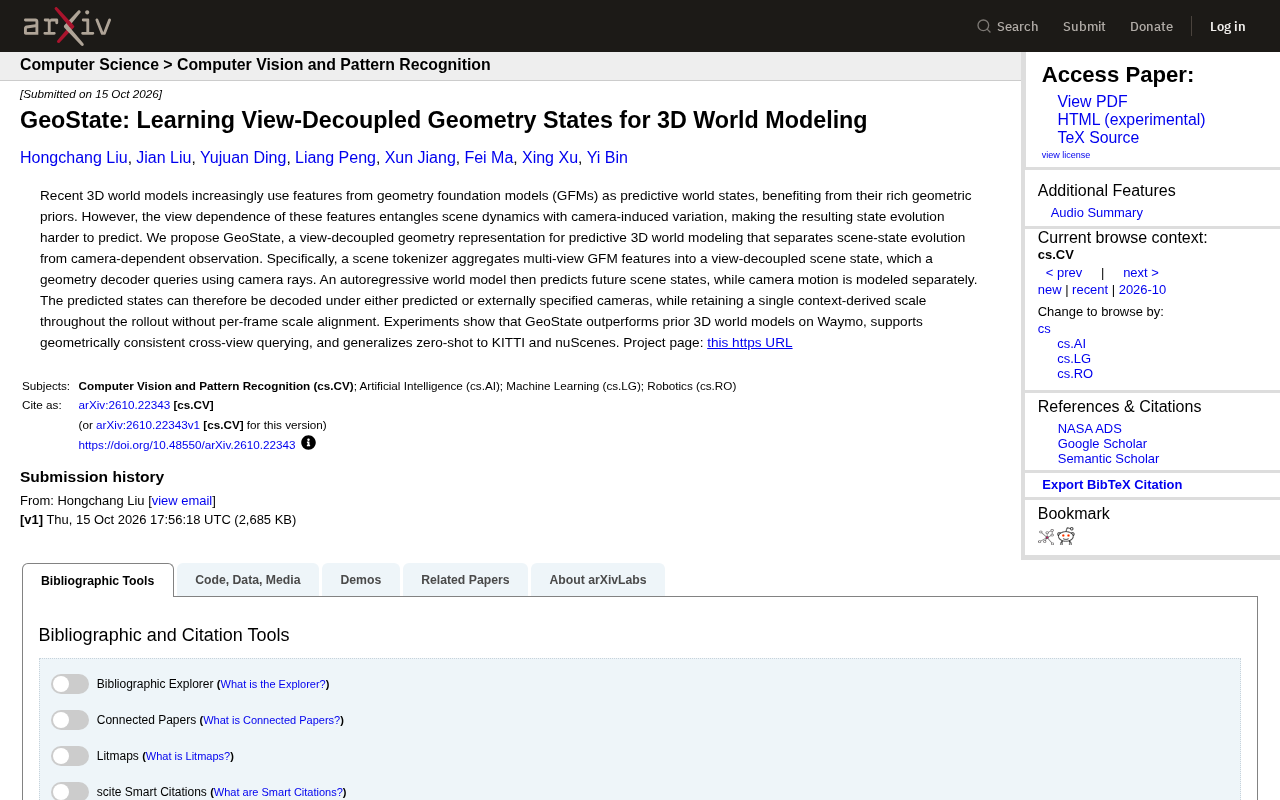Open Semantic Scholar link
This screenshot has height=800, width=1280.
point(1108,459)
